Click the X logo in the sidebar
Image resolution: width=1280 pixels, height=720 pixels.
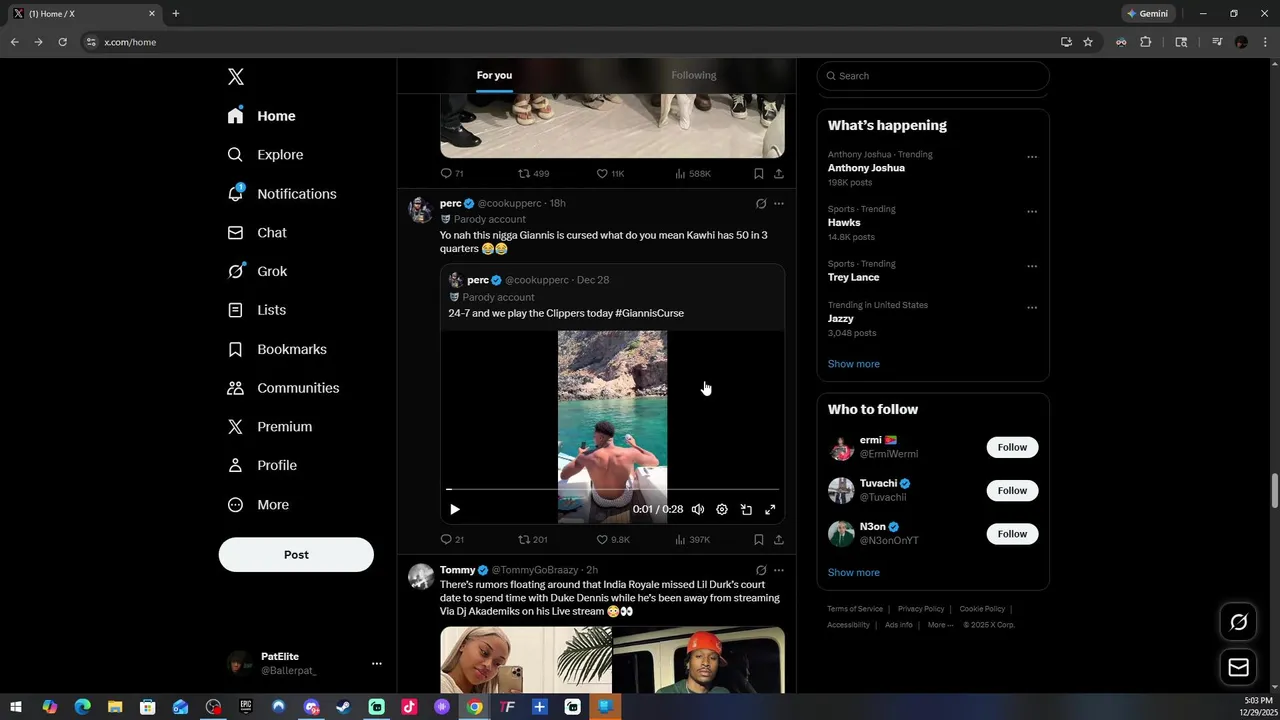click(x=236, y=77)
